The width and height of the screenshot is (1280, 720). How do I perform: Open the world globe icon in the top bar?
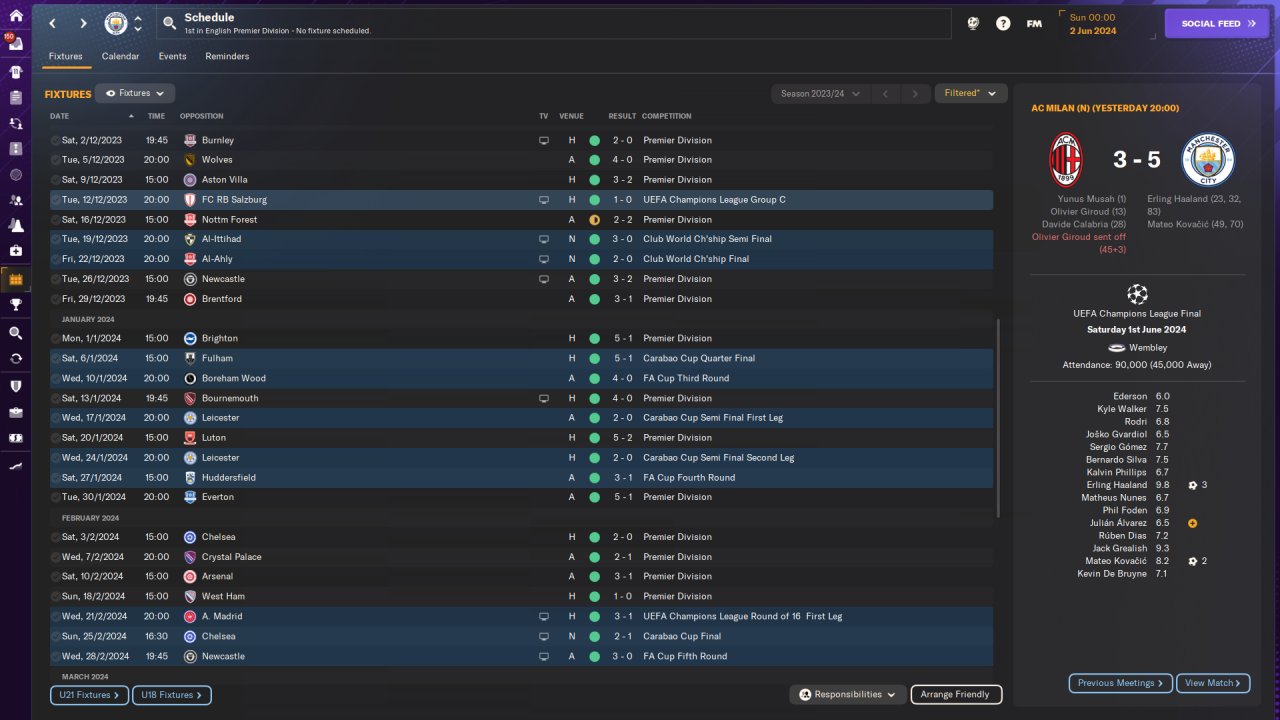[x=973, y=23]
